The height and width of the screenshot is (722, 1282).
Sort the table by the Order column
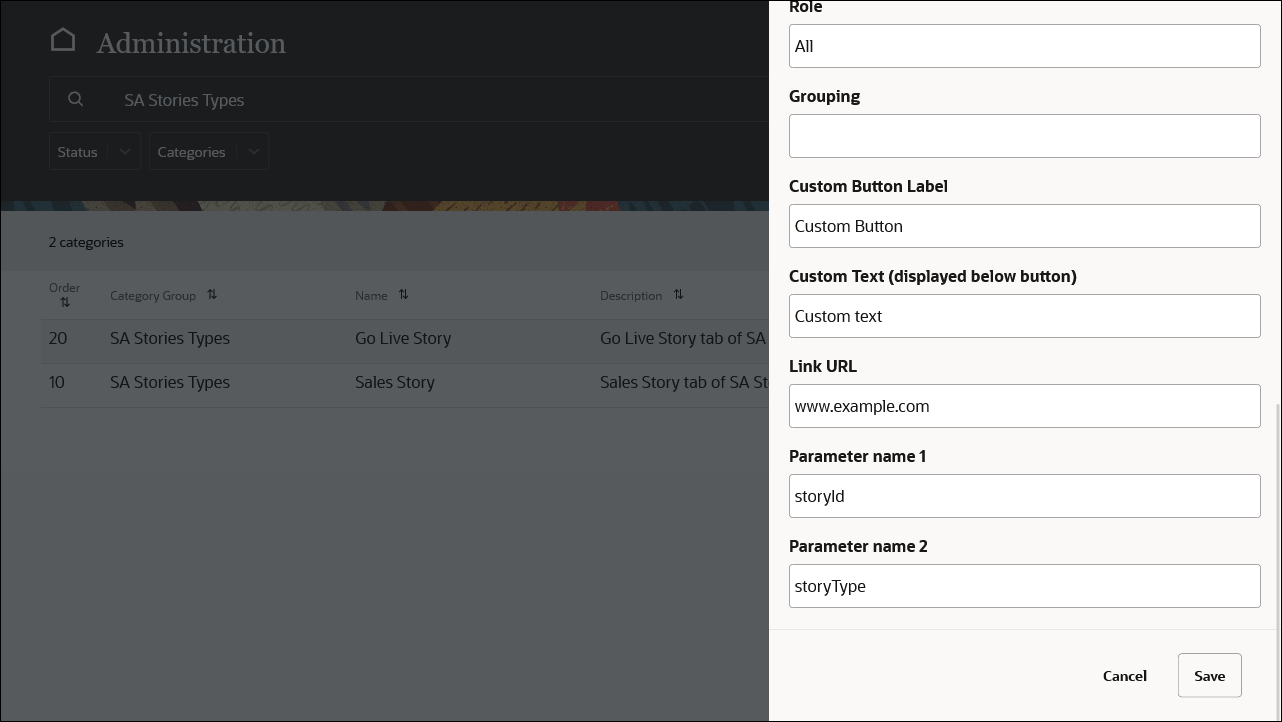(x=64, y=301)
